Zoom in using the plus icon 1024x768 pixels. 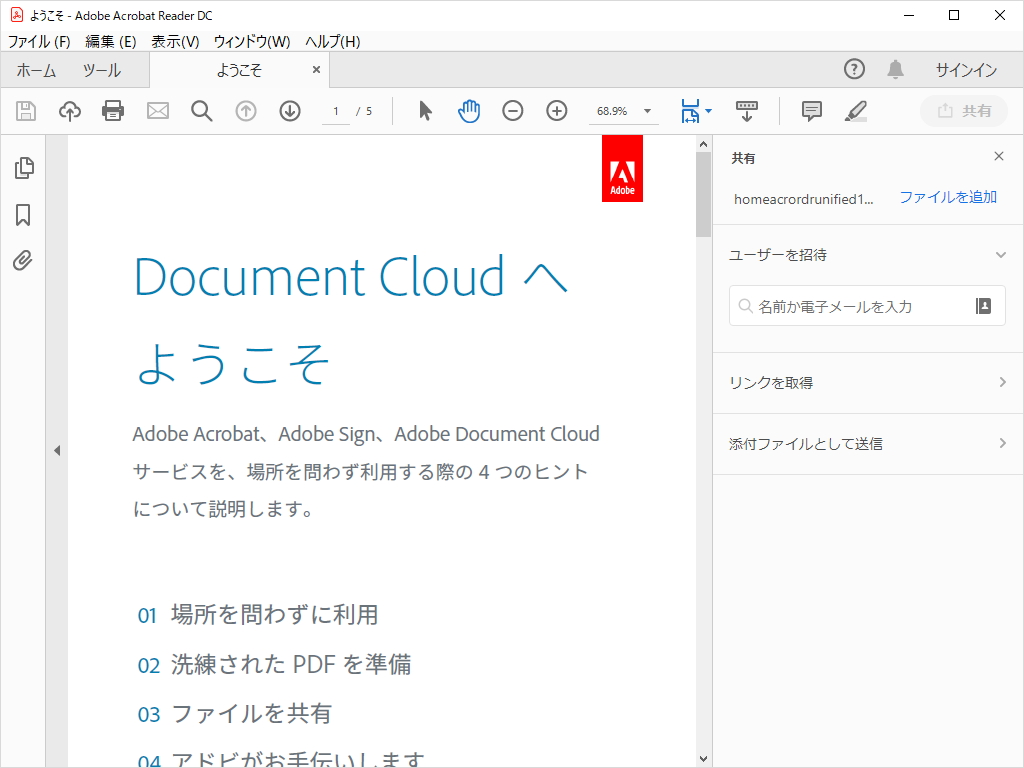(556, 111)
